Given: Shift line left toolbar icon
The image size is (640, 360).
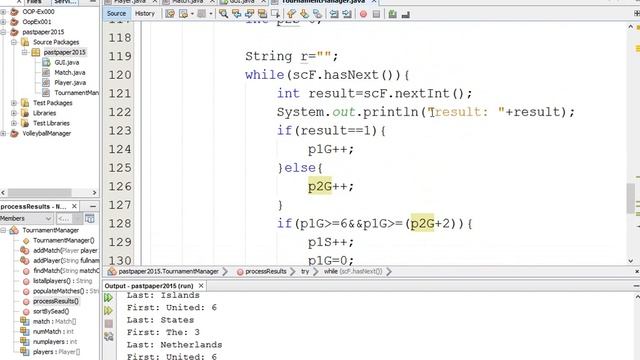Looking at the screenshot, I should click(x=334, y=14).
